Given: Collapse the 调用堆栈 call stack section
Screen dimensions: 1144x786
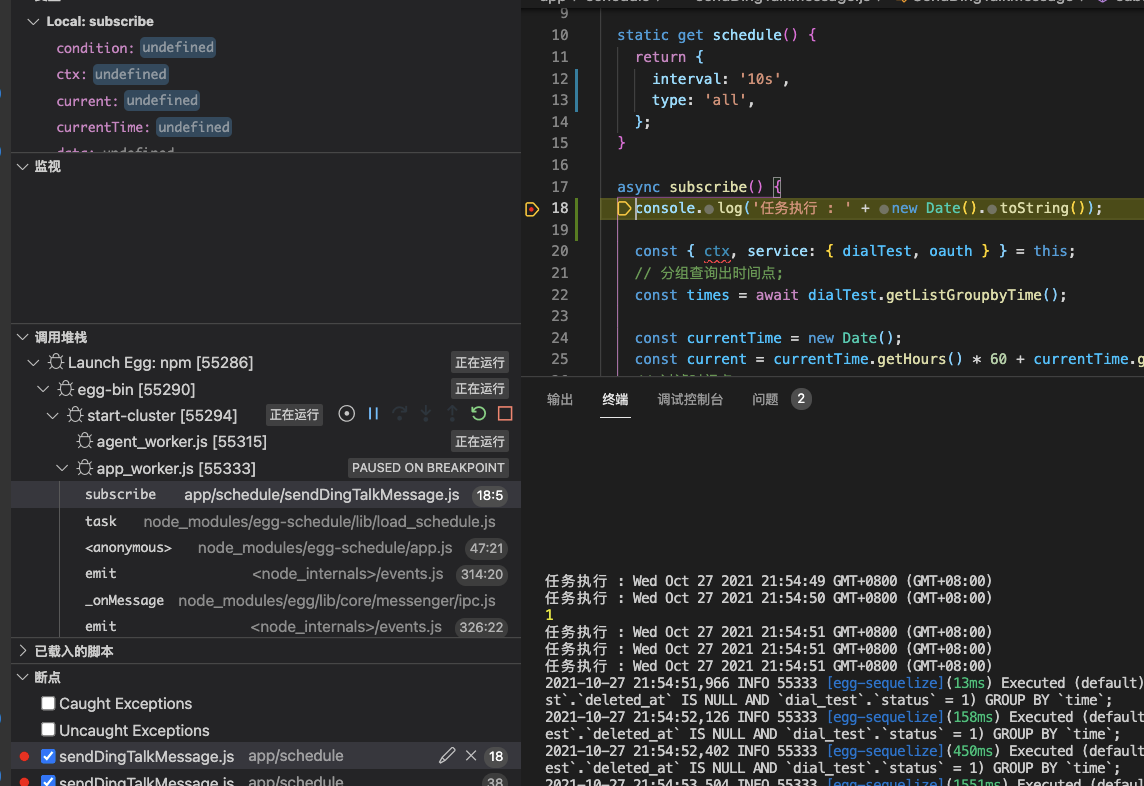Looking at the screenshot, I should (23, 336).
